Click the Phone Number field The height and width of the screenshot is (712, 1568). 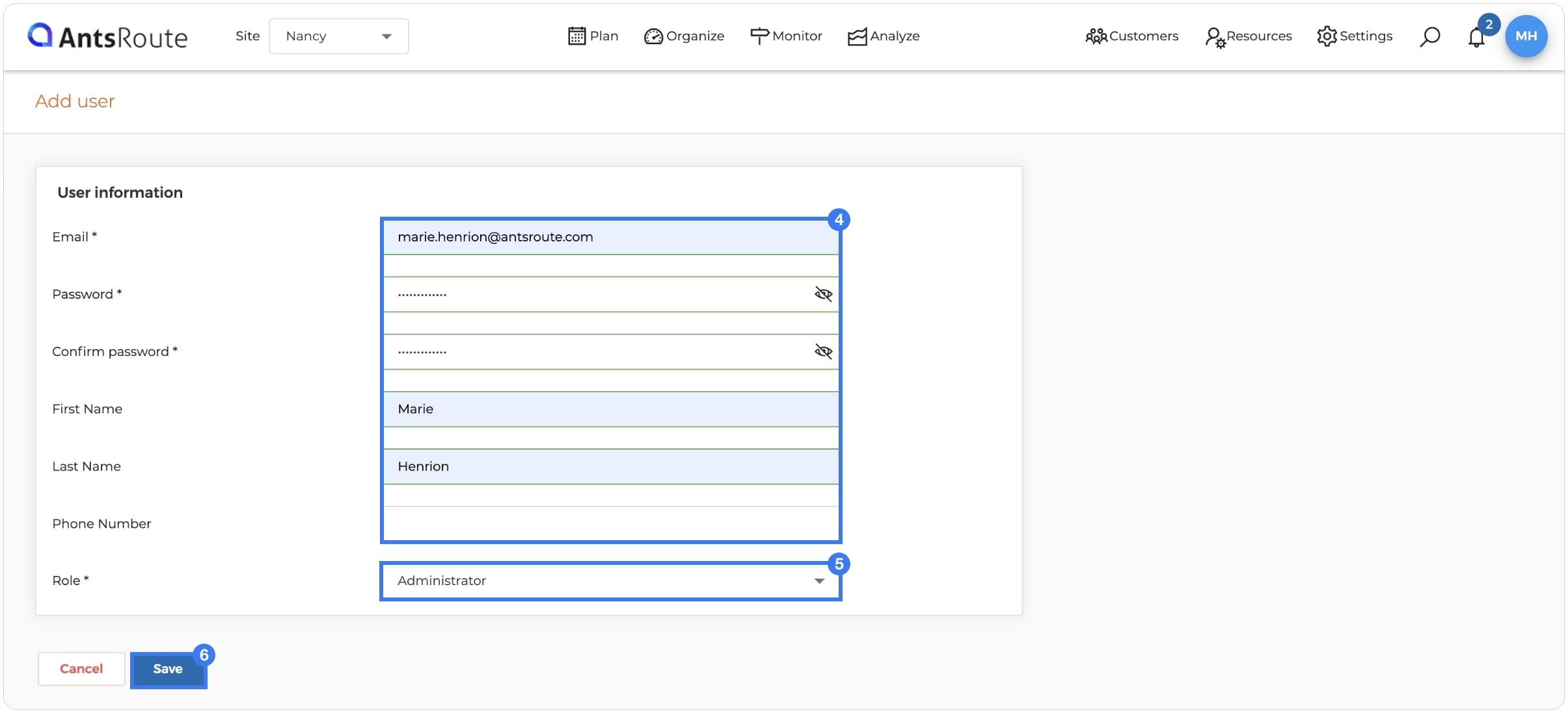[611, 523]
